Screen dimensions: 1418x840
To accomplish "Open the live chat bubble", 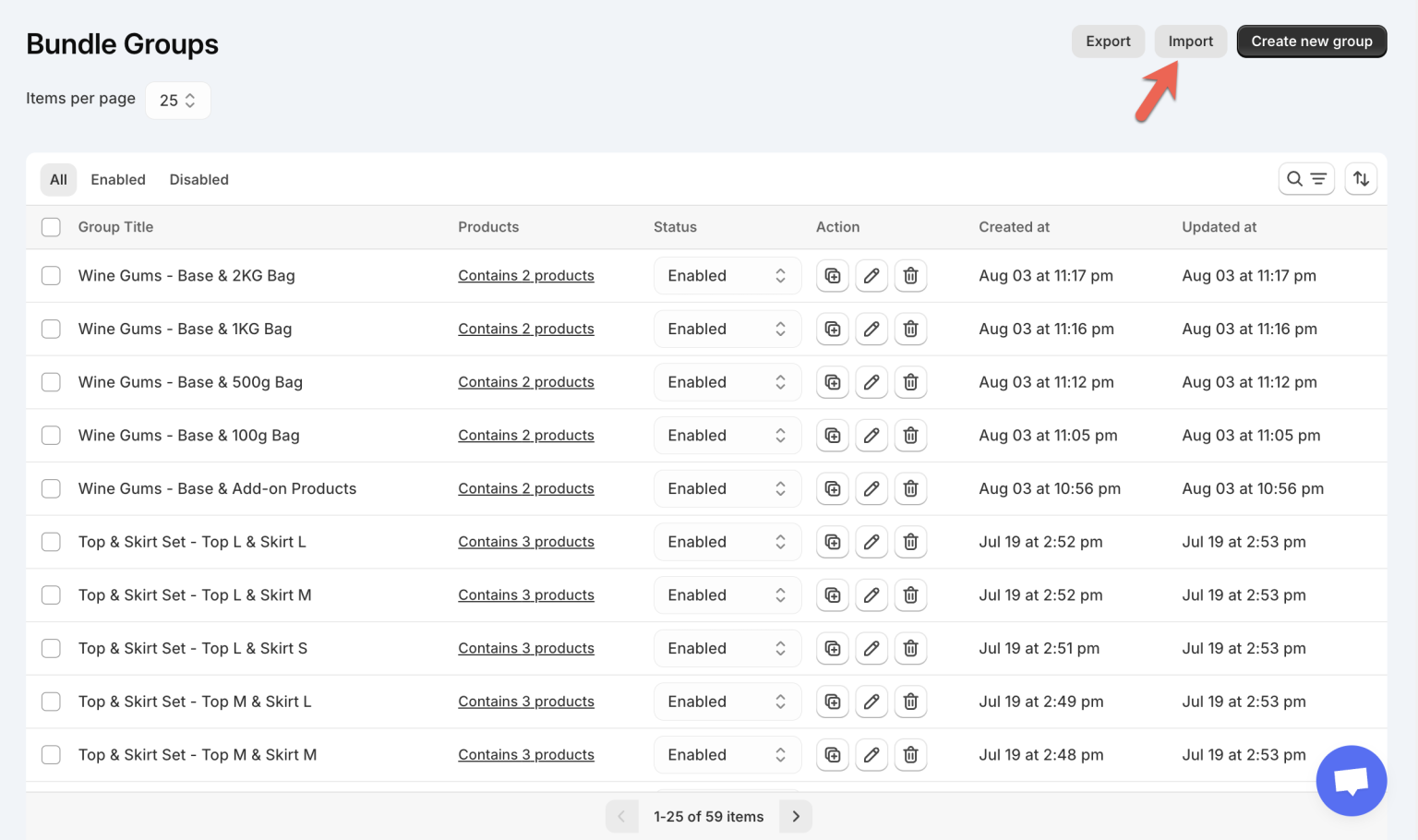I will (1351, 780).
